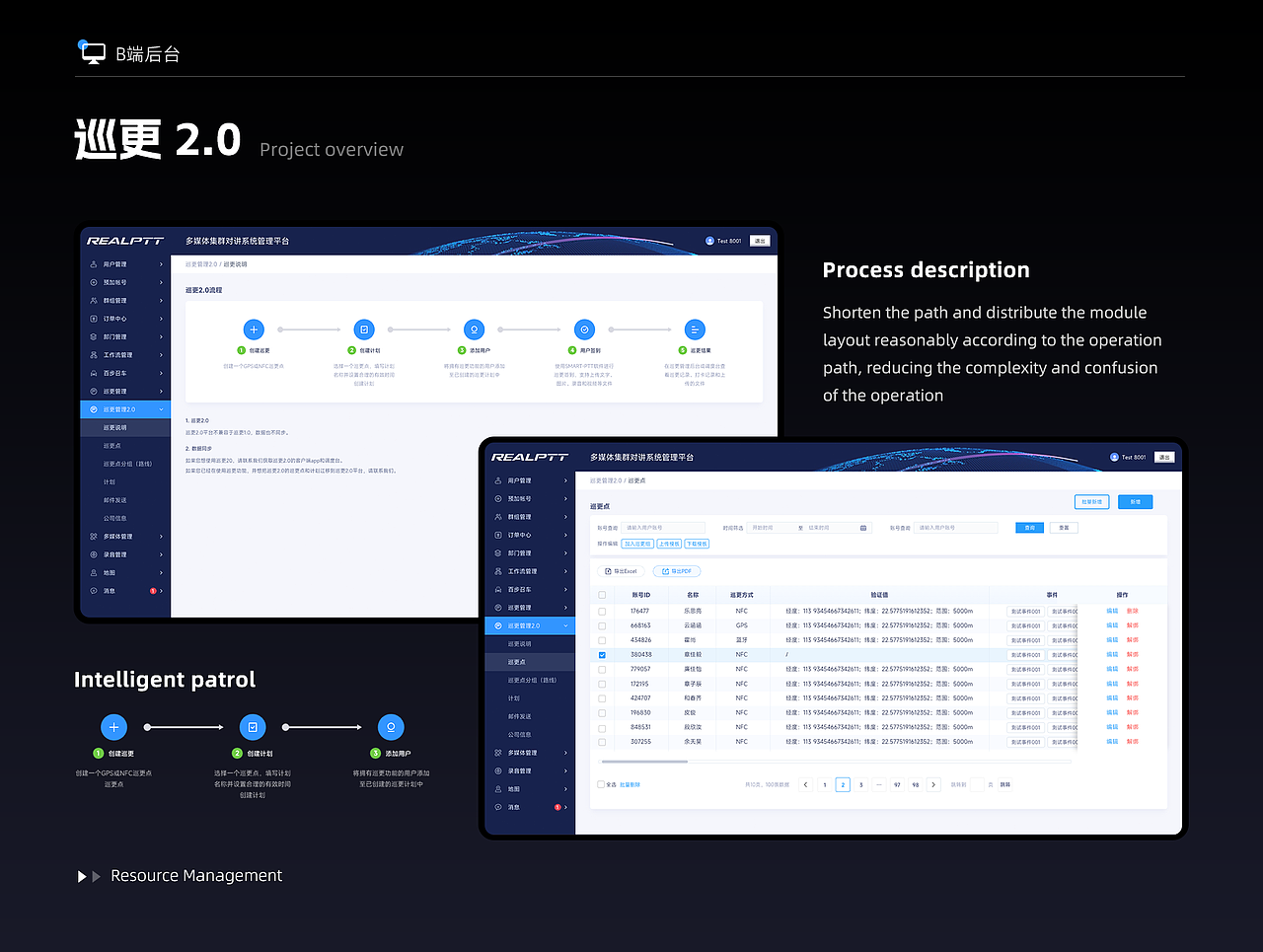Check the checkbox for row 779057

click(x=602, y=669)
